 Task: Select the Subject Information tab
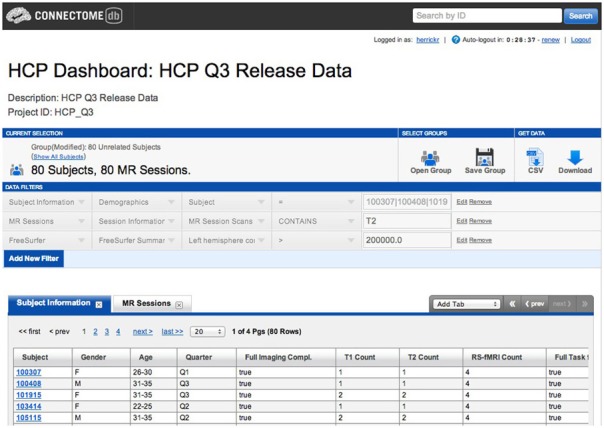click(x=53, y=303)
